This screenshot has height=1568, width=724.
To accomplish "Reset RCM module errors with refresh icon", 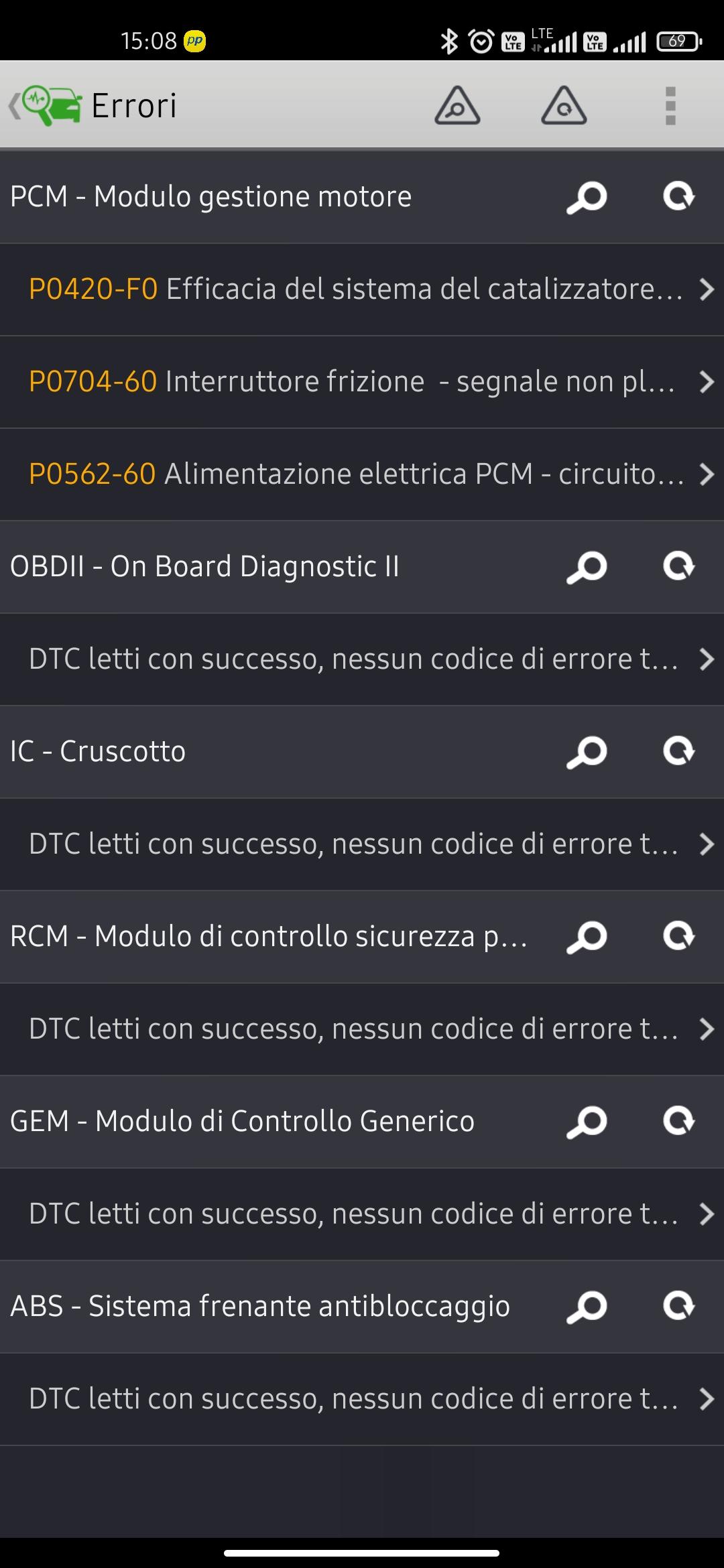I will tap(678, 937).
